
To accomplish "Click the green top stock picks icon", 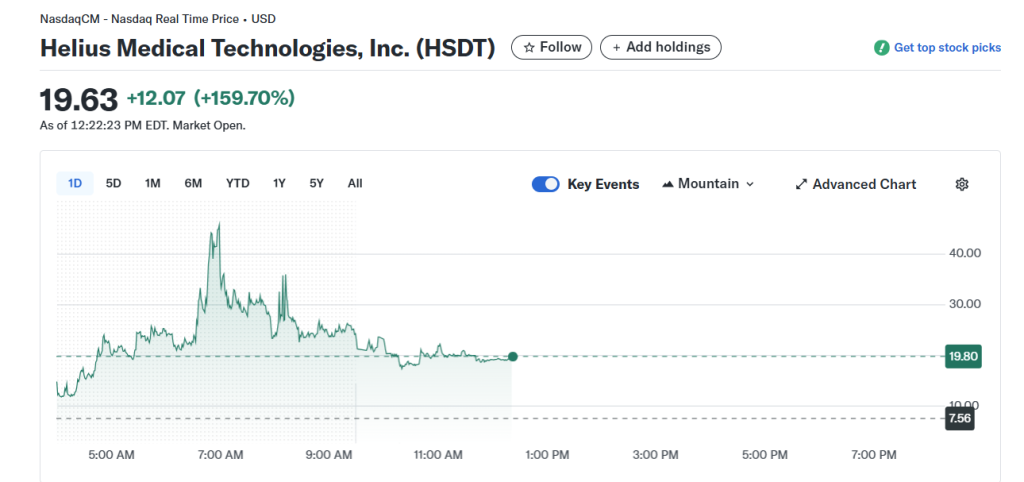I will tap(881, 48).
